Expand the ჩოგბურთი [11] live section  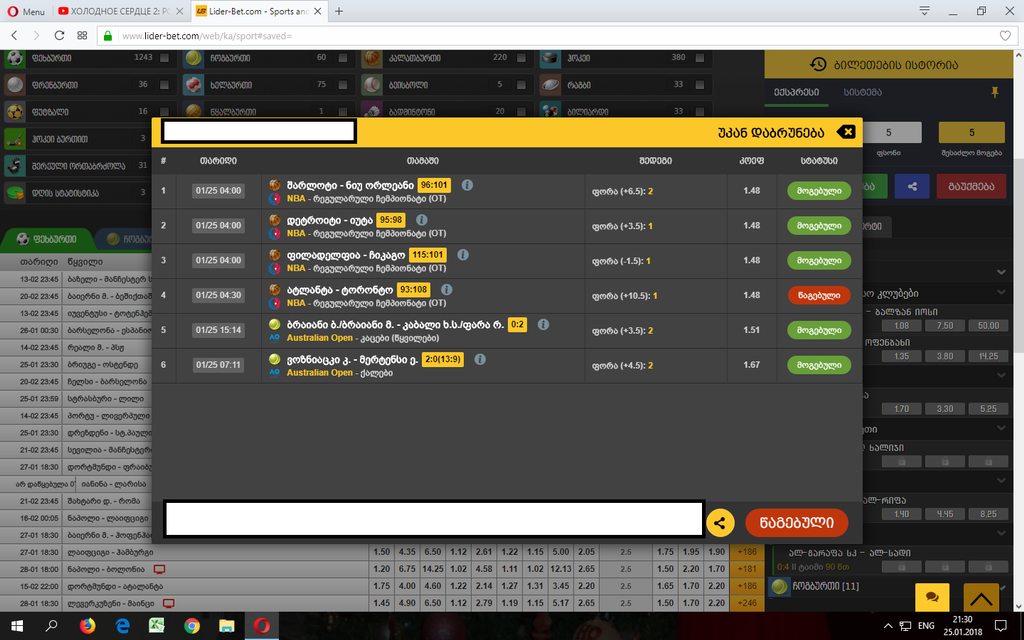888,586
